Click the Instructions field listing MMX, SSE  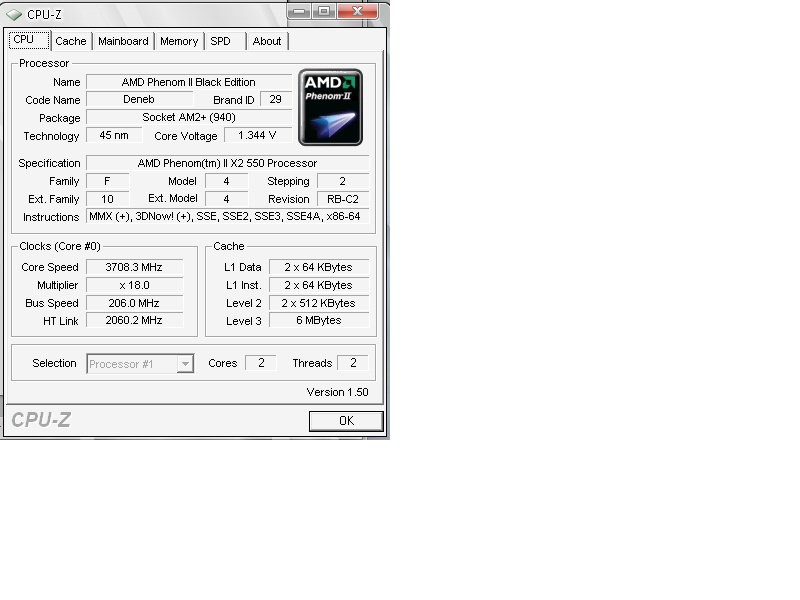(228, 216)
